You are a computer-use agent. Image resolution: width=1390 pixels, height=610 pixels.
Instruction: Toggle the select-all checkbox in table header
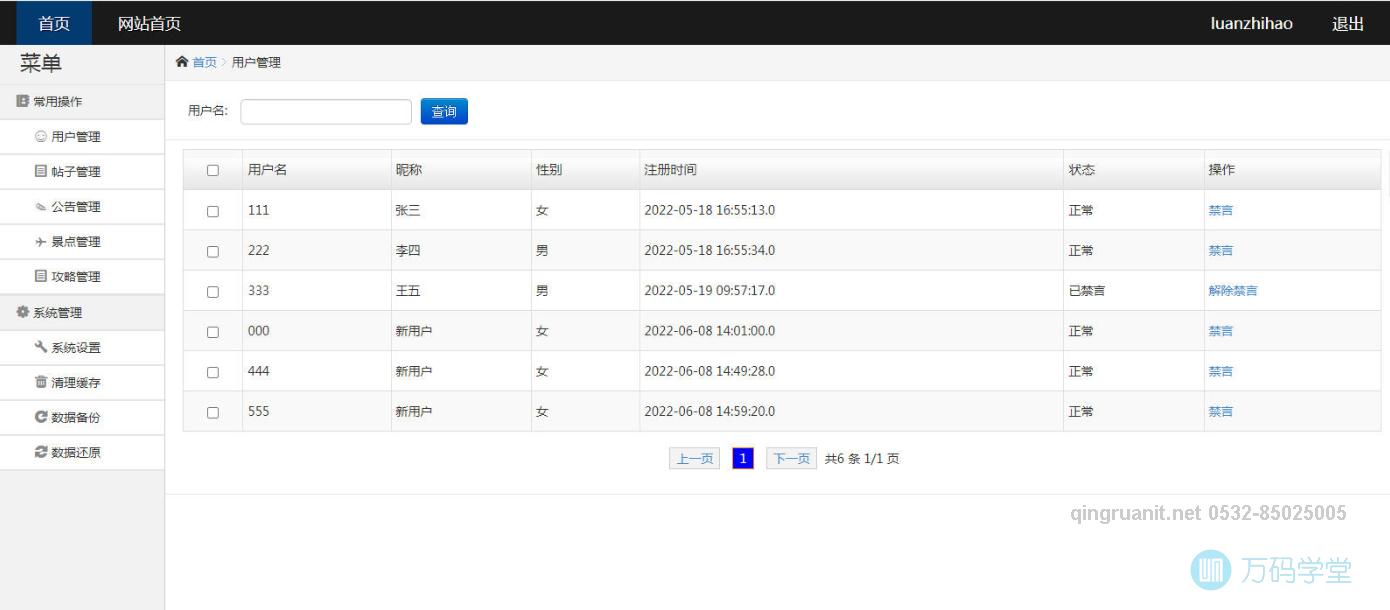(x=213, y=170)
